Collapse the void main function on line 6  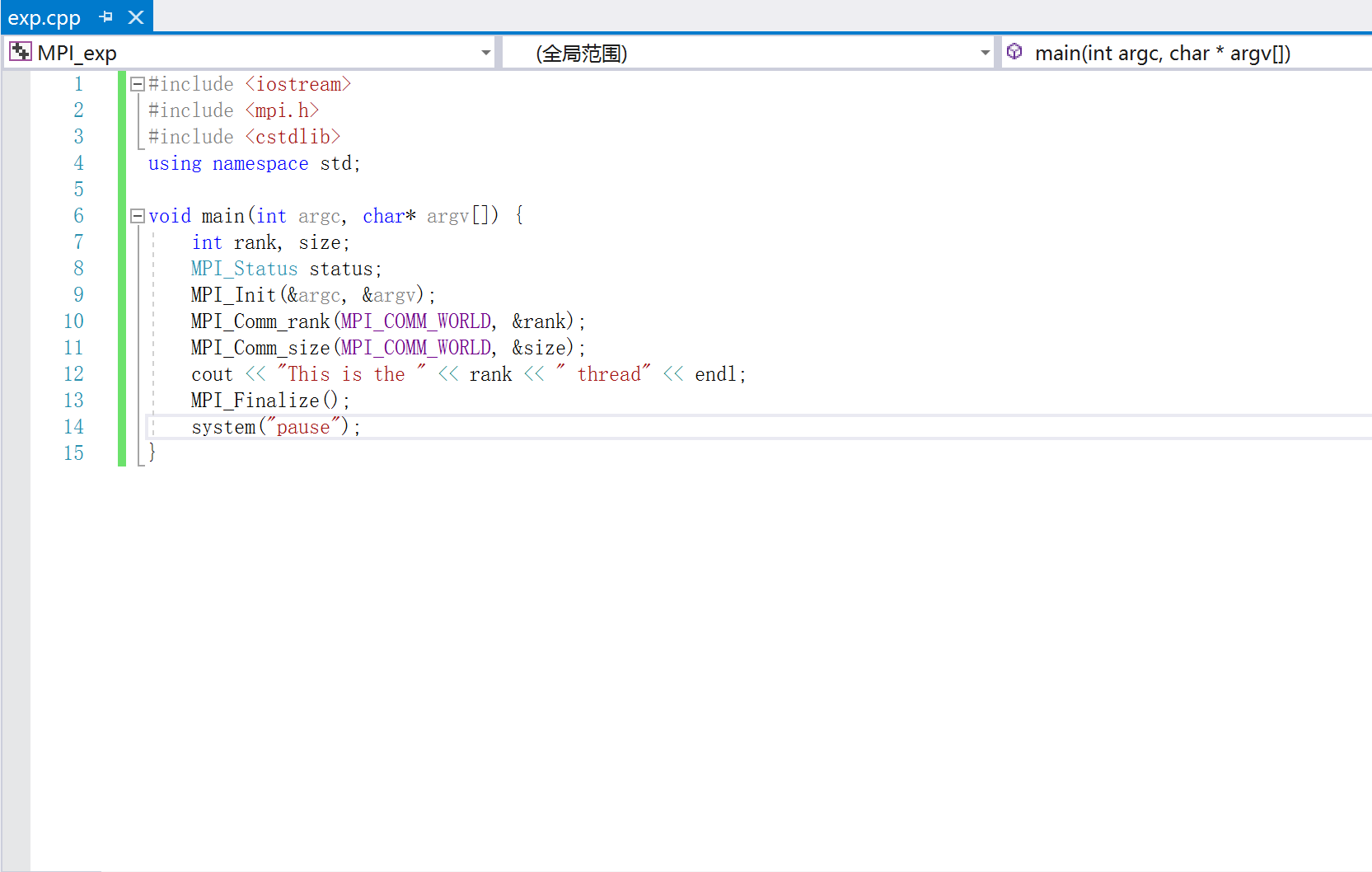(138, 216)
